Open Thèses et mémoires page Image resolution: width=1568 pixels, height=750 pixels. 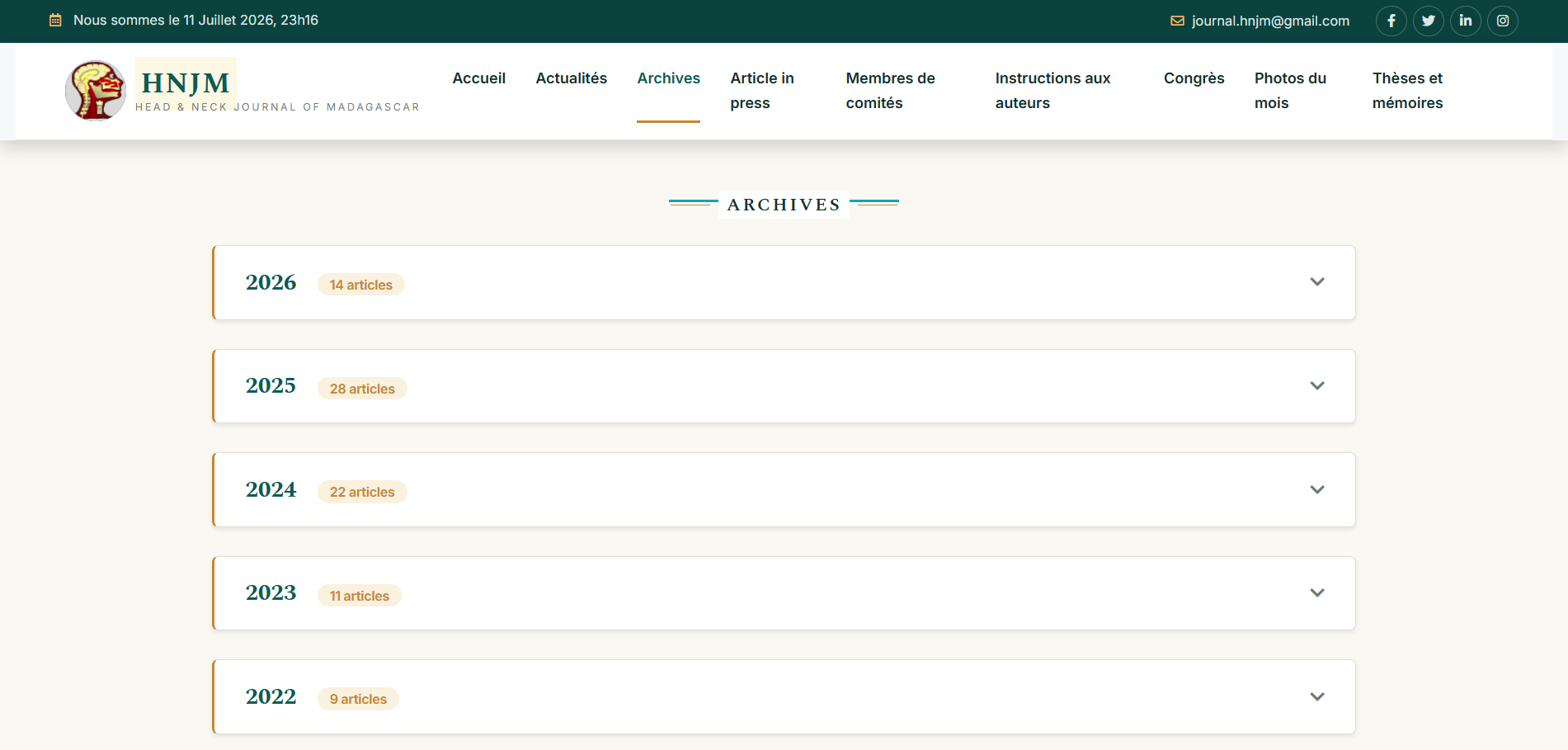1407,91
